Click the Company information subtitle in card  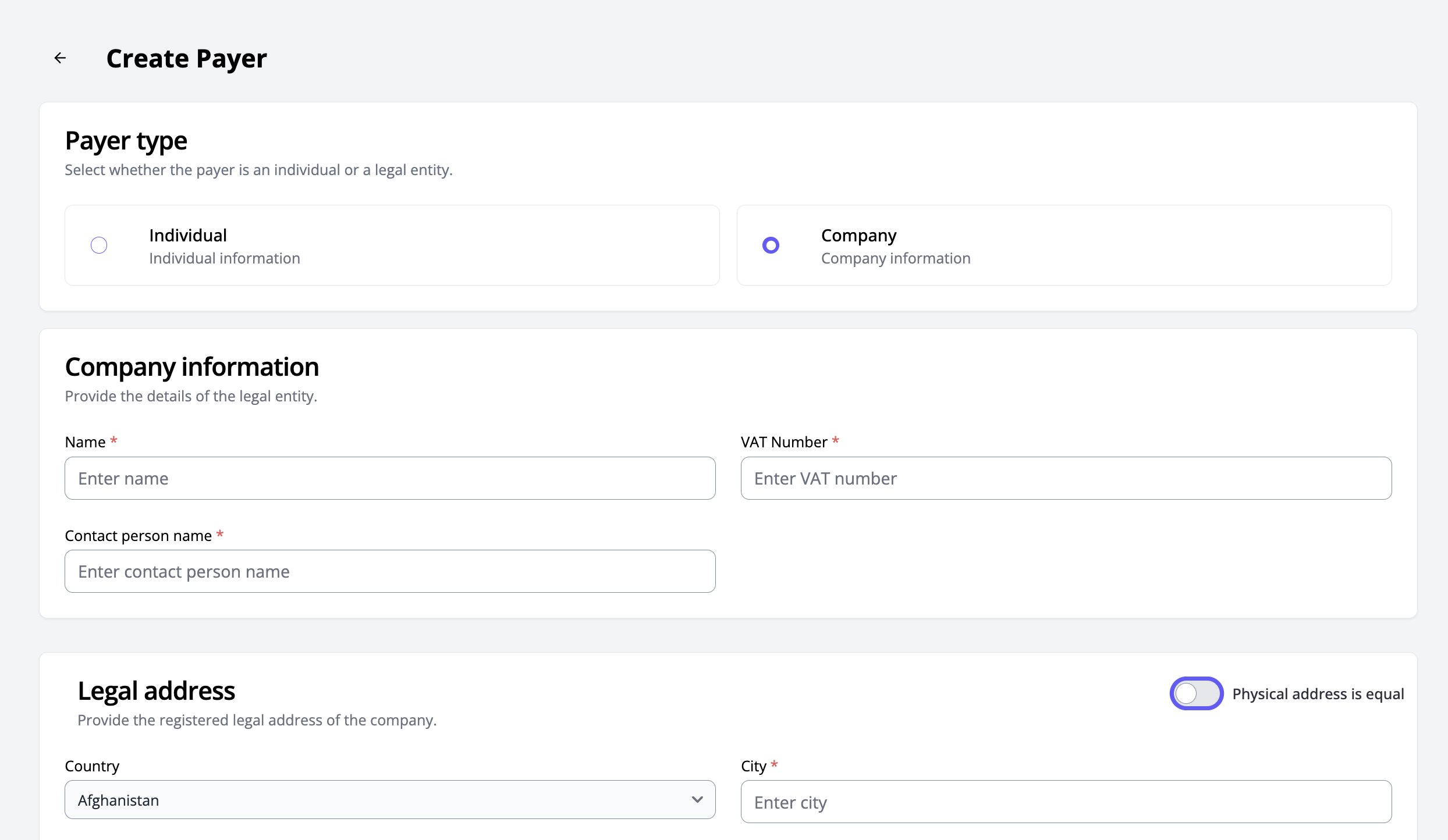pyautogui.click(x=895, y=258)
